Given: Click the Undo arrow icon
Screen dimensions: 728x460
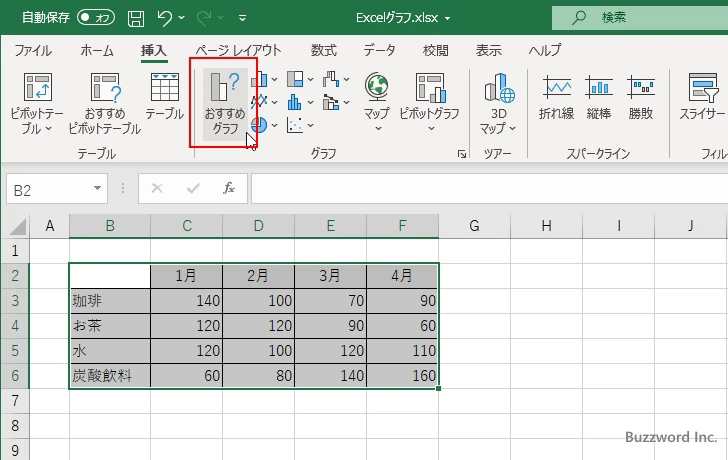Looking at the screenshot, I should [164, 18].
